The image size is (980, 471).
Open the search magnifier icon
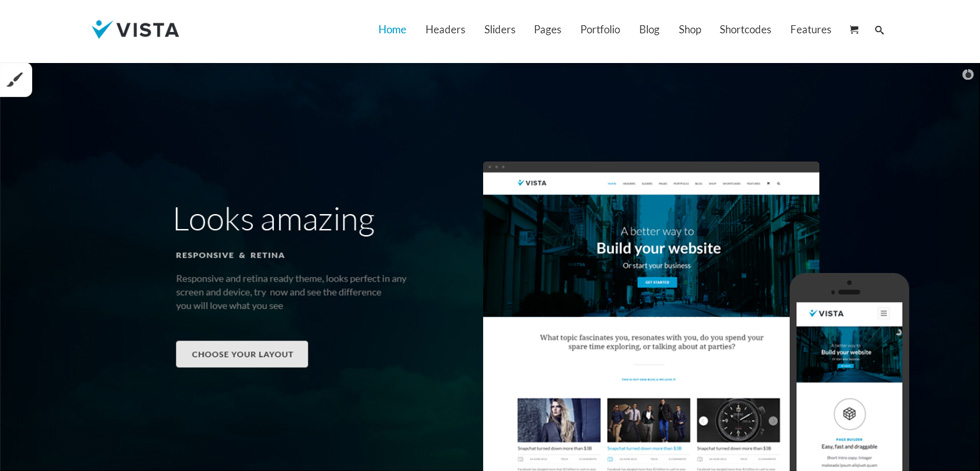coord(879,30)
